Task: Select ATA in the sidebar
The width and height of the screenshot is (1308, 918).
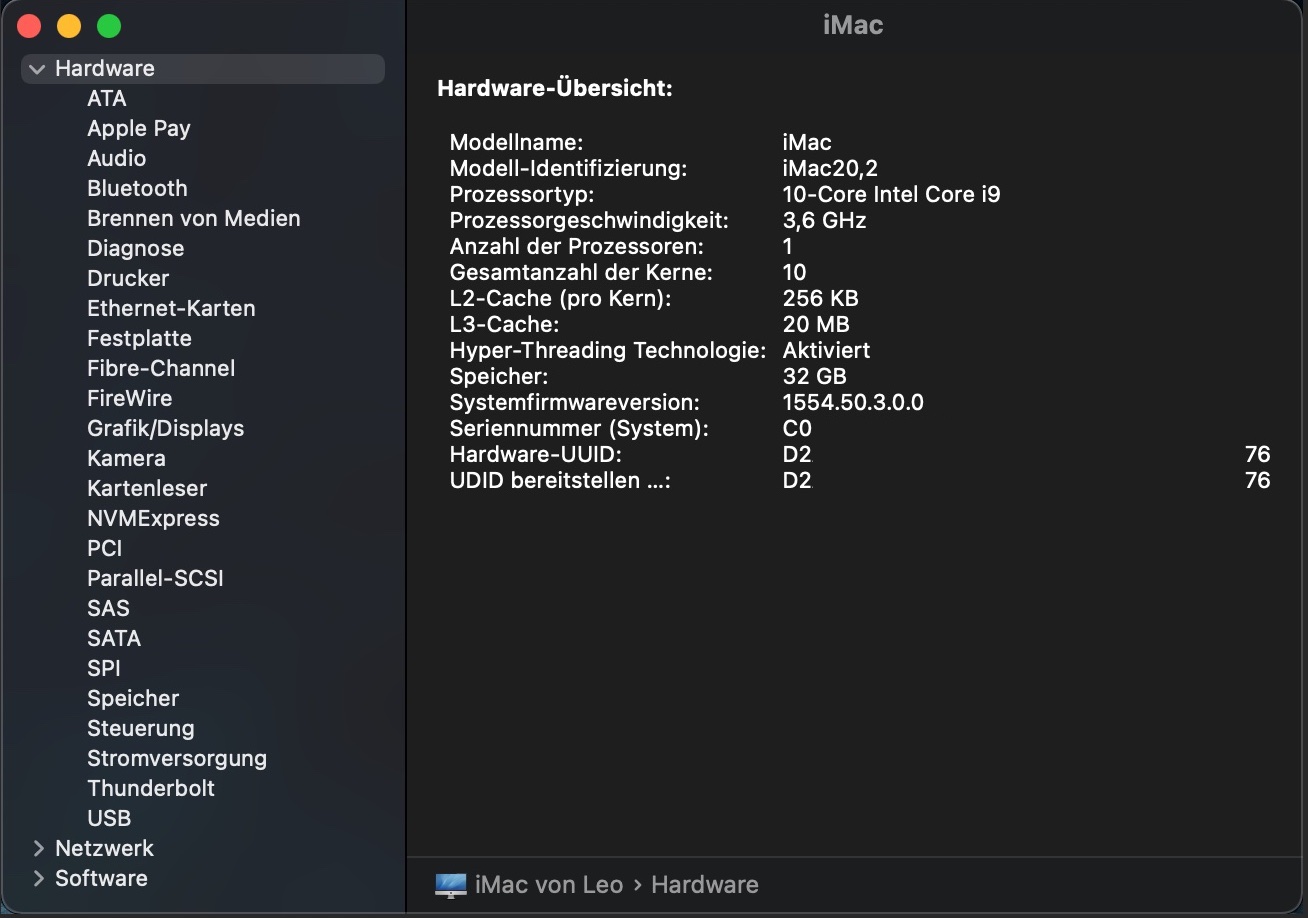Action: (107, 98)
